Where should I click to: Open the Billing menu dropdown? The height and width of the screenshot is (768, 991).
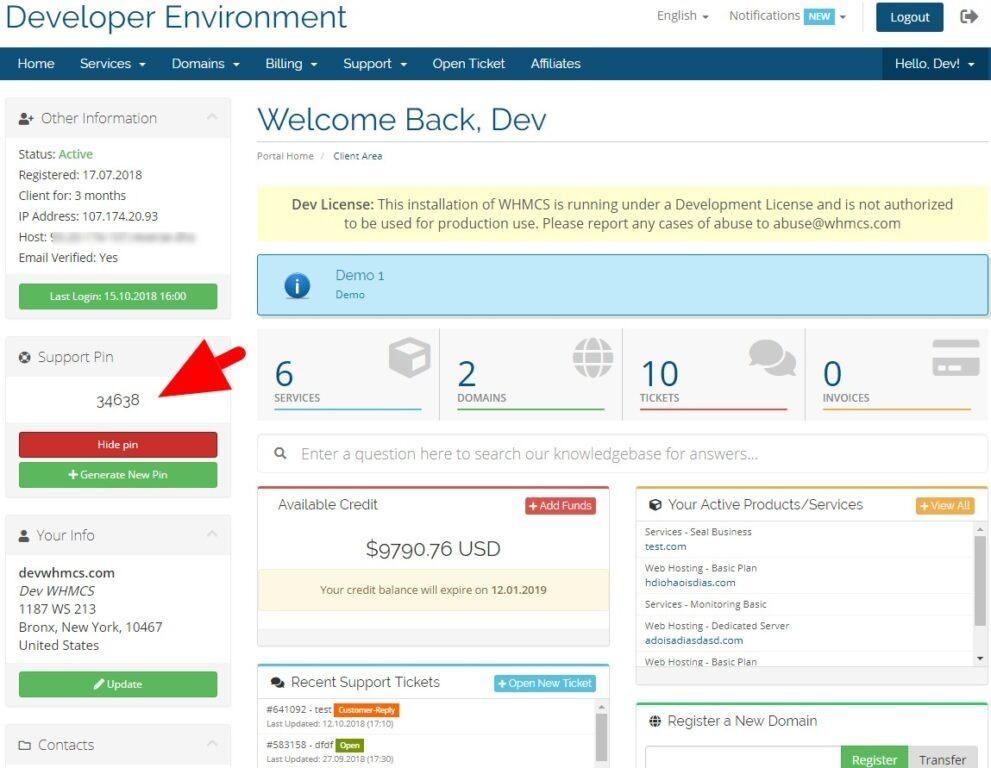[x=291, y=64]
